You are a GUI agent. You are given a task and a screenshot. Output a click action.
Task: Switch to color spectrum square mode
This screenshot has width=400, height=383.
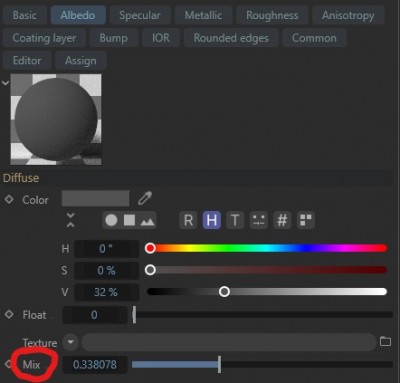129,220
